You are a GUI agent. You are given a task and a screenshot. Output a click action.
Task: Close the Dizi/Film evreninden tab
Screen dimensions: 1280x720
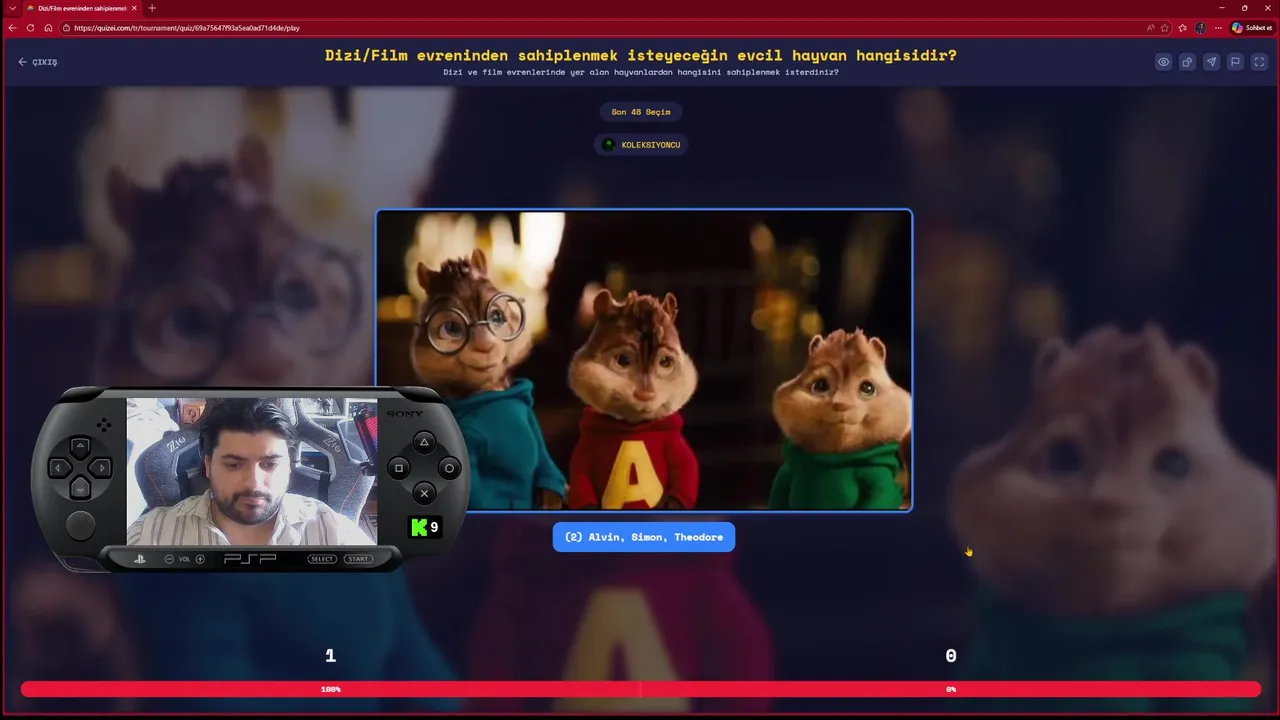tap(134, 8)
